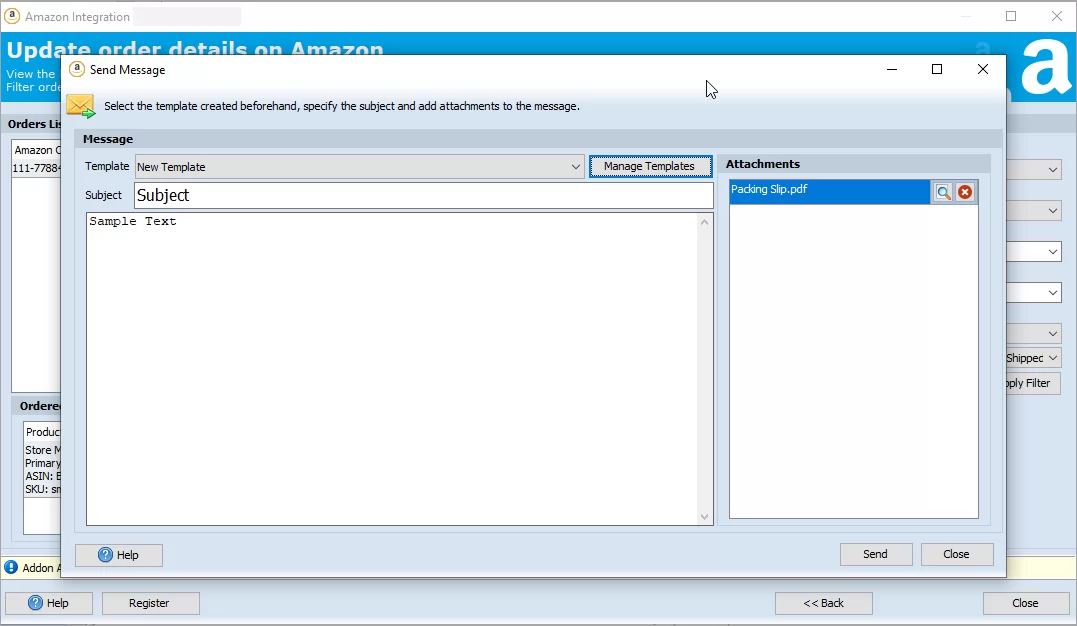Go back using the Back button
Viewport: 1077px width, 626px height.
pyautogui.click(x=823, y=603)
